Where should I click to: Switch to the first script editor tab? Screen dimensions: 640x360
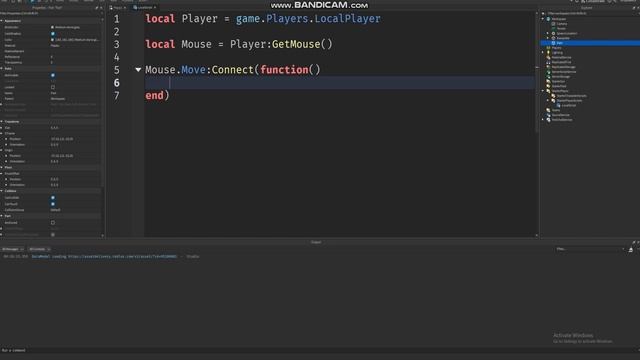118,7
